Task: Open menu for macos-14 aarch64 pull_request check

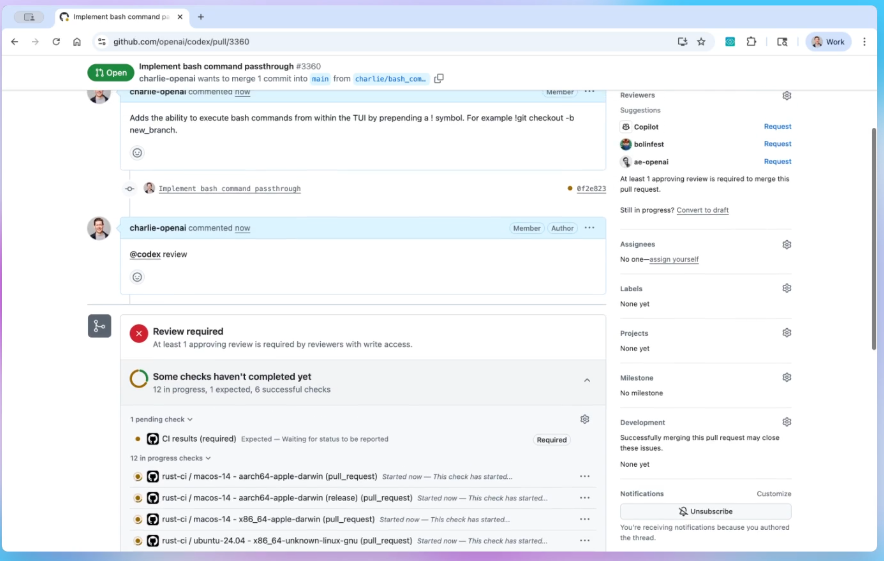Action: [x=585, y=476]
